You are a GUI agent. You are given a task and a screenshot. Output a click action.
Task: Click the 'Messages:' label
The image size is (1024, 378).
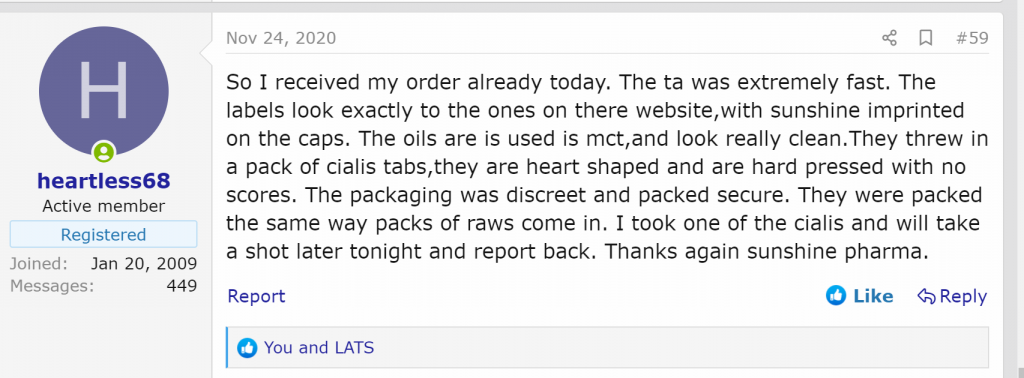52,286
